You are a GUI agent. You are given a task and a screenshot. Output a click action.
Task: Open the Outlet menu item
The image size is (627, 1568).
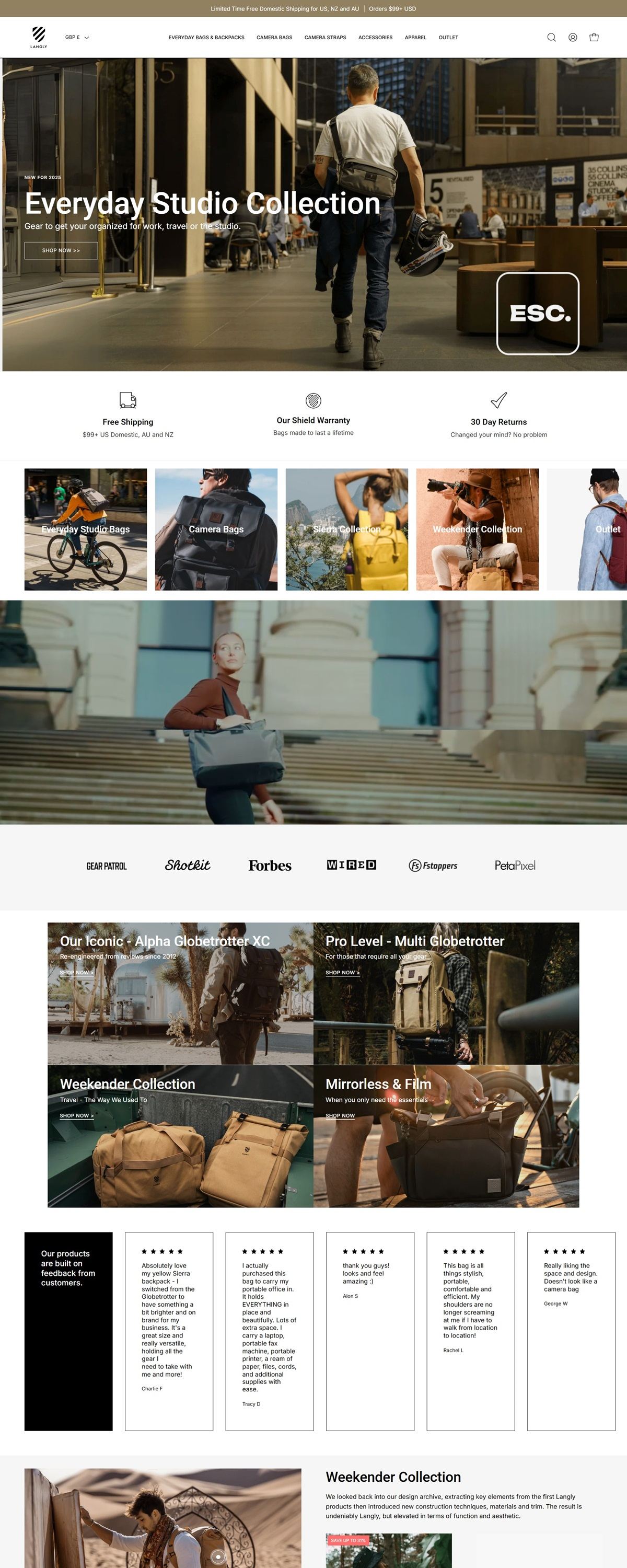point(449,38)
